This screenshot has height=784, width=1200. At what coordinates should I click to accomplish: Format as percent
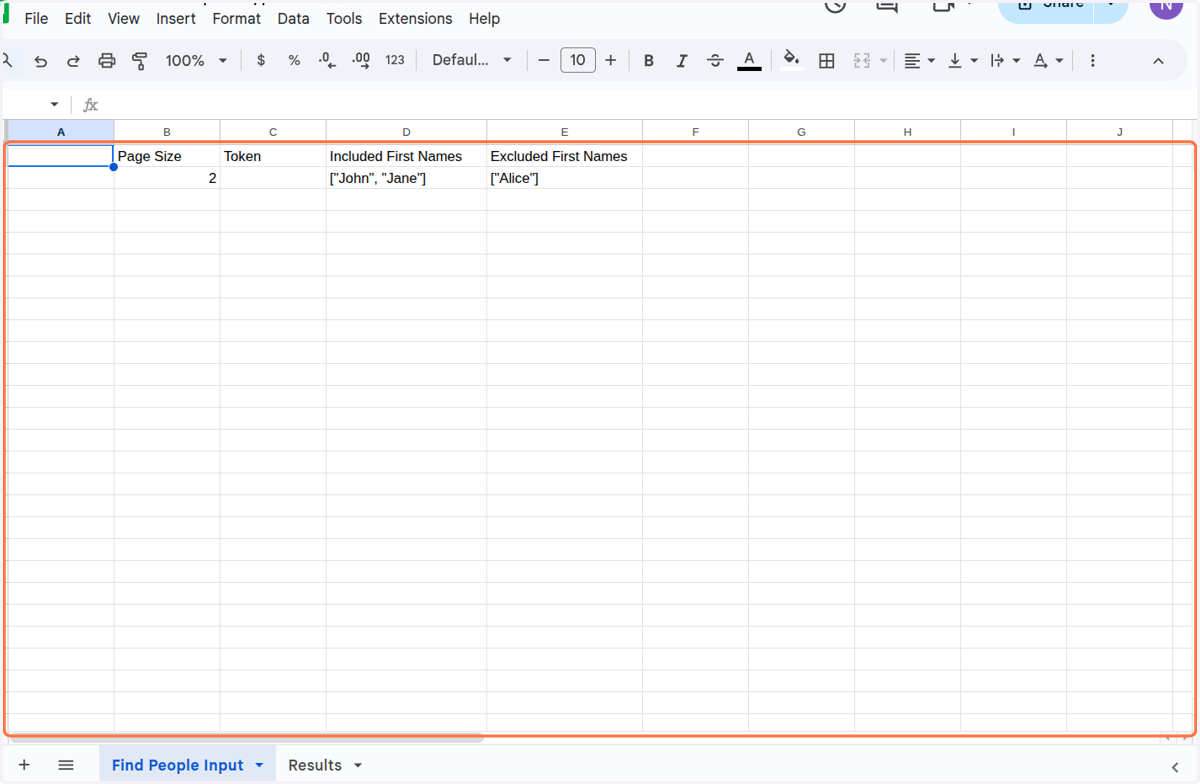[x=294, y=60]
